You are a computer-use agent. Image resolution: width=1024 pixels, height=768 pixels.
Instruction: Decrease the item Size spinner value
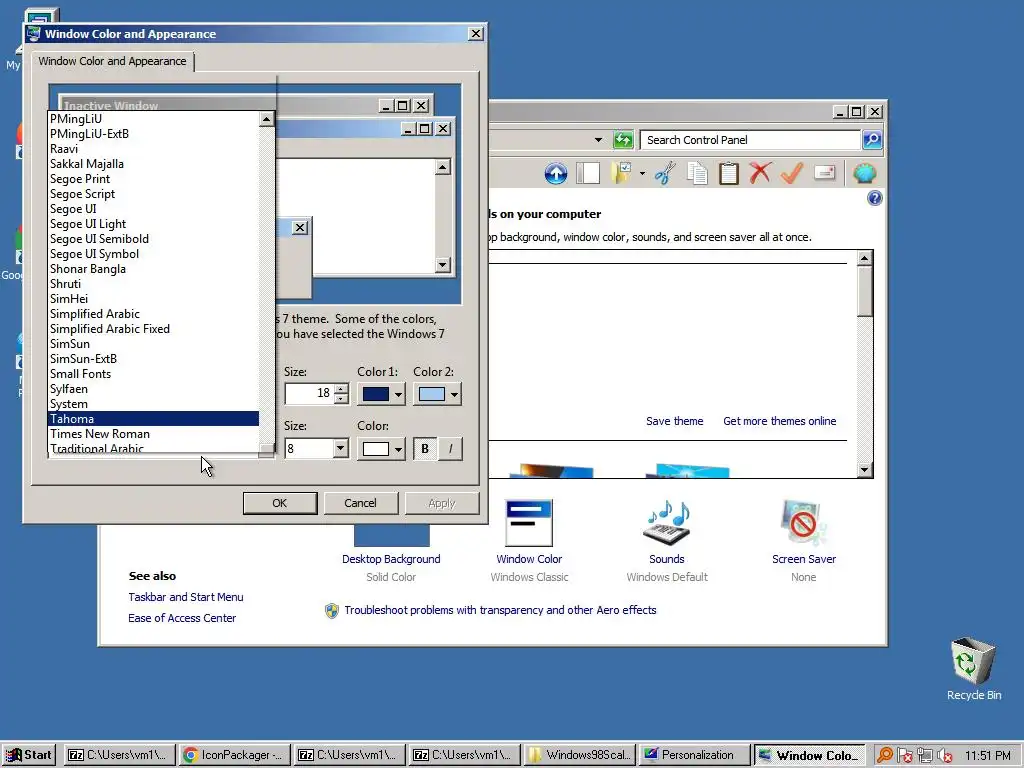341,398
